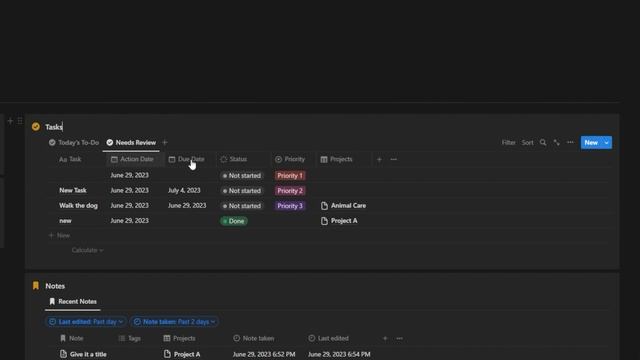Viewport: 640px width, 360px height.
Task: Click the Tasks database title
Action: click(x=54, y=127)
